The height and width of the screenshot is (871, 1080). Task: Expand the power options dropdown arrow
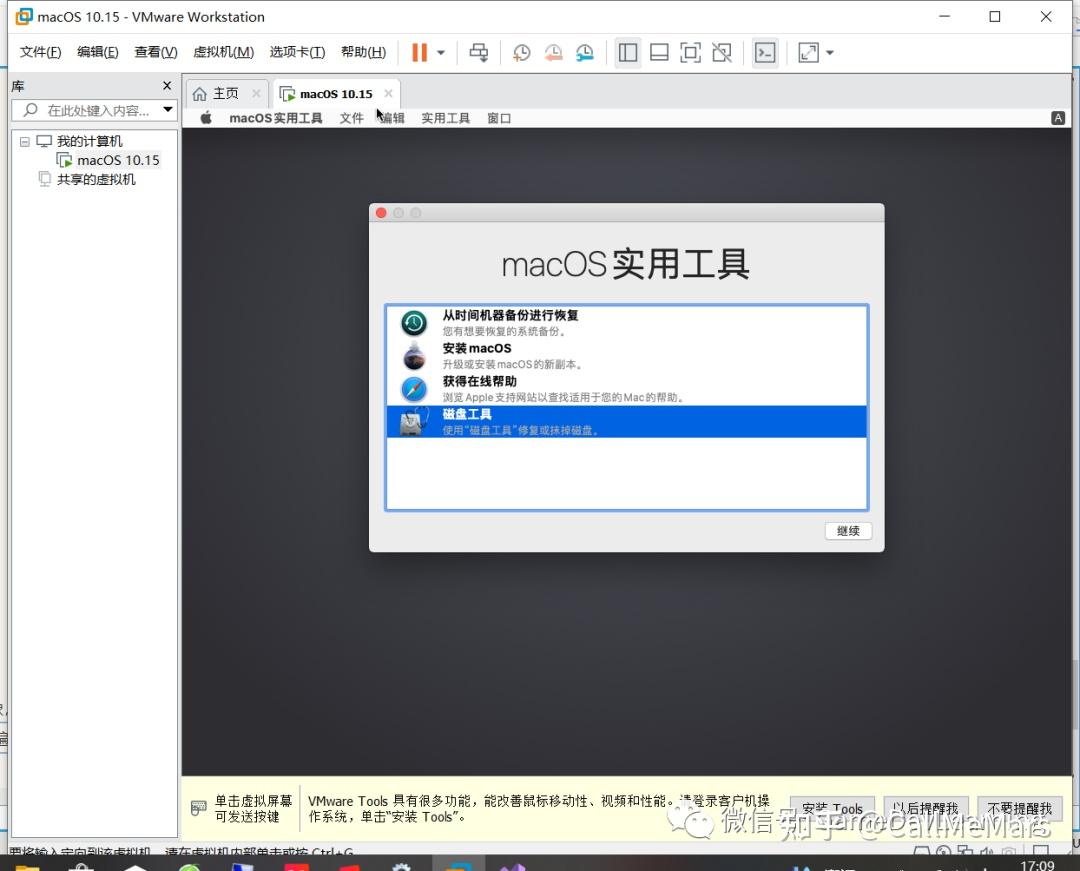click(441, 52)
